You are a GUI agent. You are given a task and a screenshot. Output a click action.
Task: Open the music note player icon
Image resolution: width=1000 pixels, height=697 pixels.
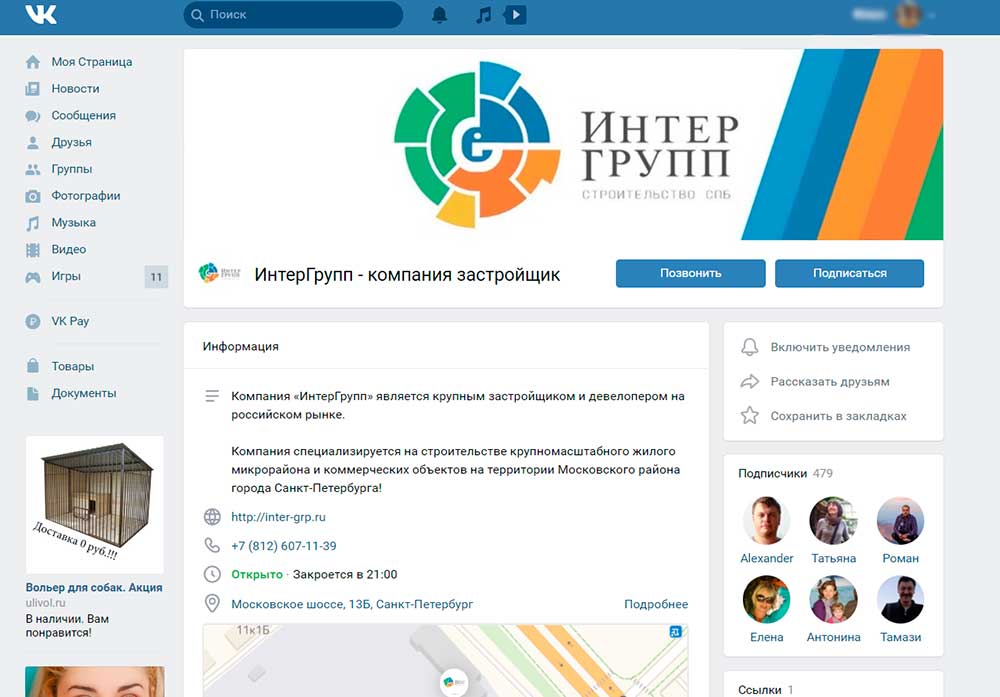[483, 15]
